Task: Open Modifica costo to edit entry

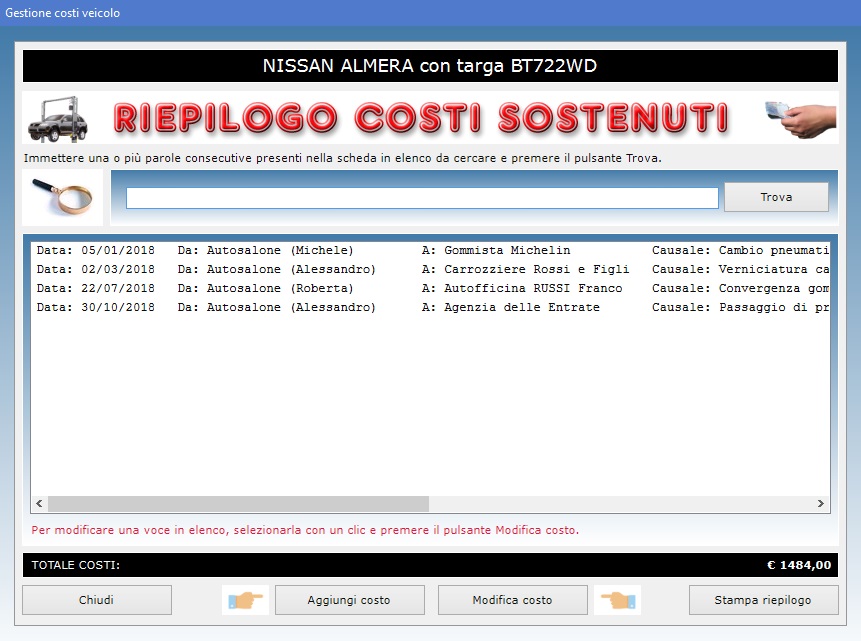Action: 512,600
